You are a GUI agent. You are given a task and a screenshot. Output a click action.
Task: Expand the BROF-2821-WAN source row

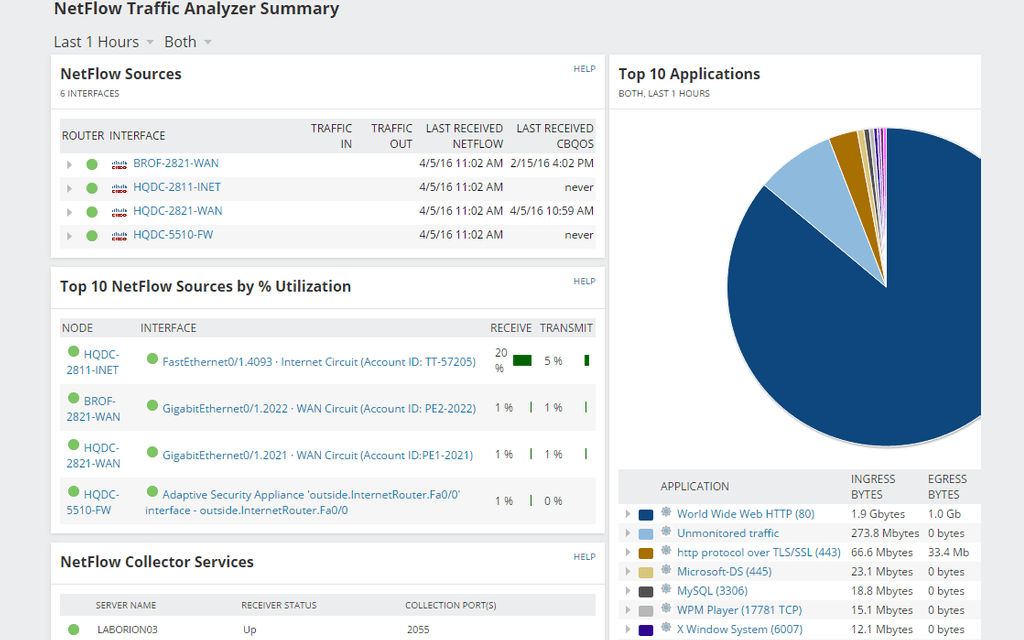[x=68, y=163]
